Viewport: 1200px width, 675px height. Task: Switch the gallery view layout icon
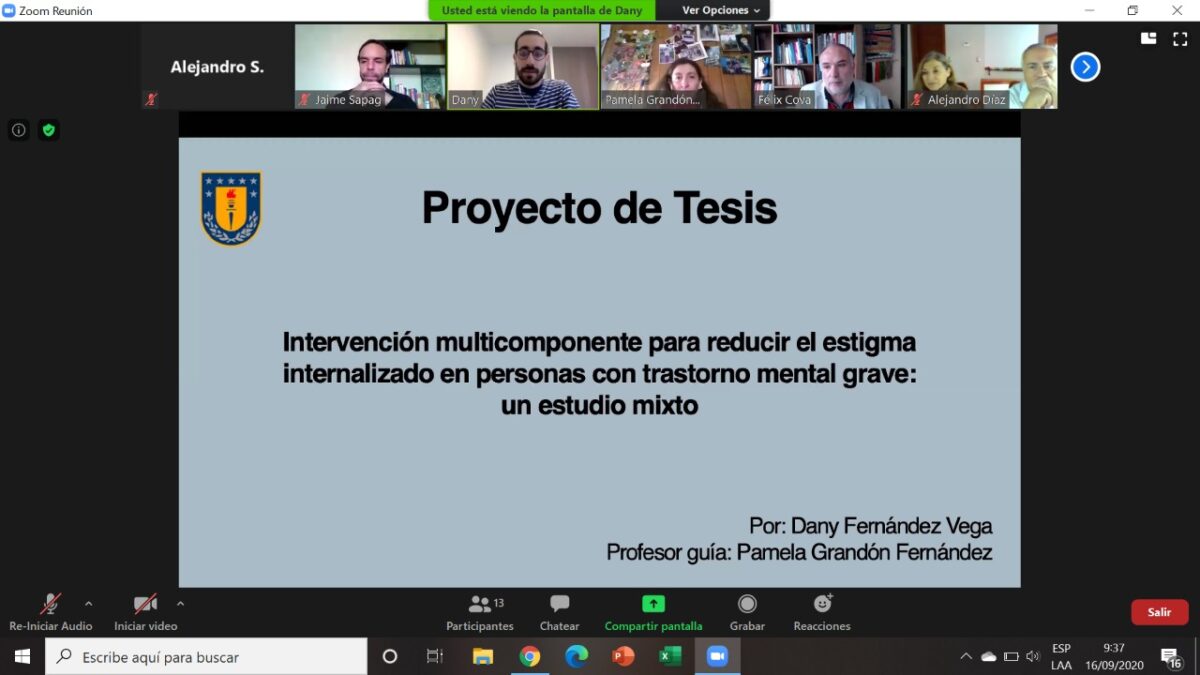tap(1148, 39)
